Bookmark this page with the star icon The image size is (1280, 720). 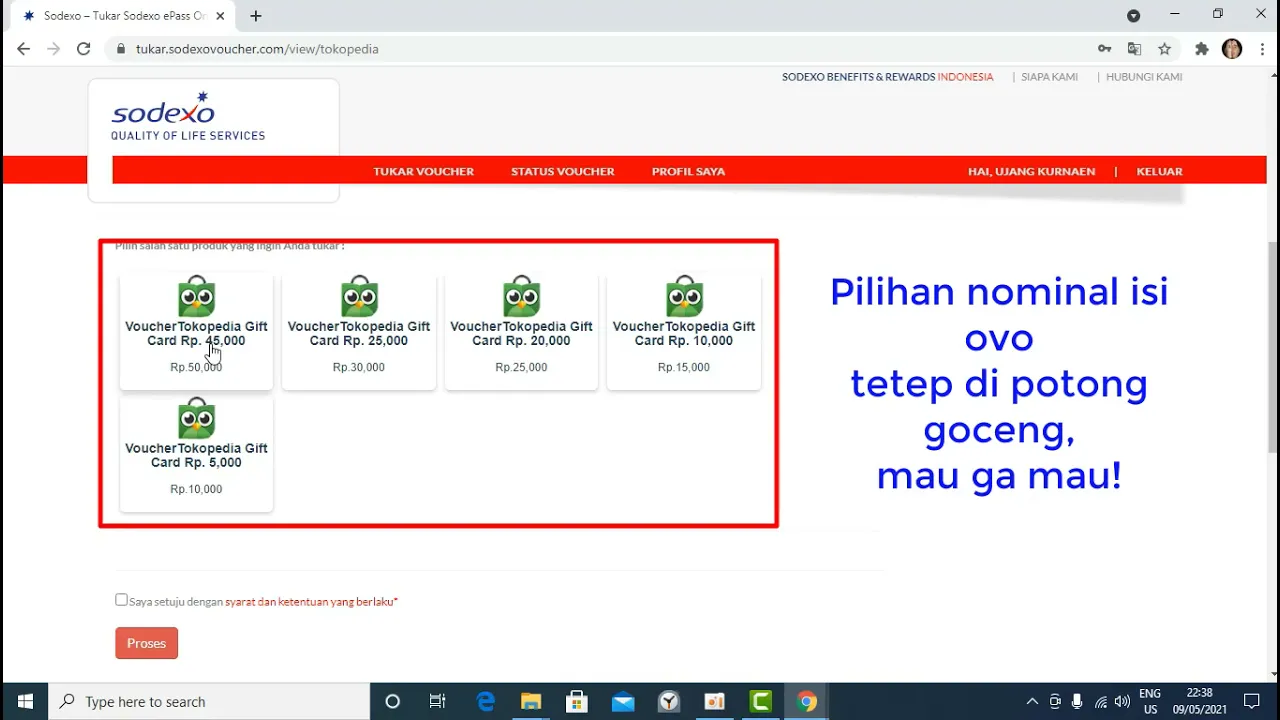pos(1164,49)
